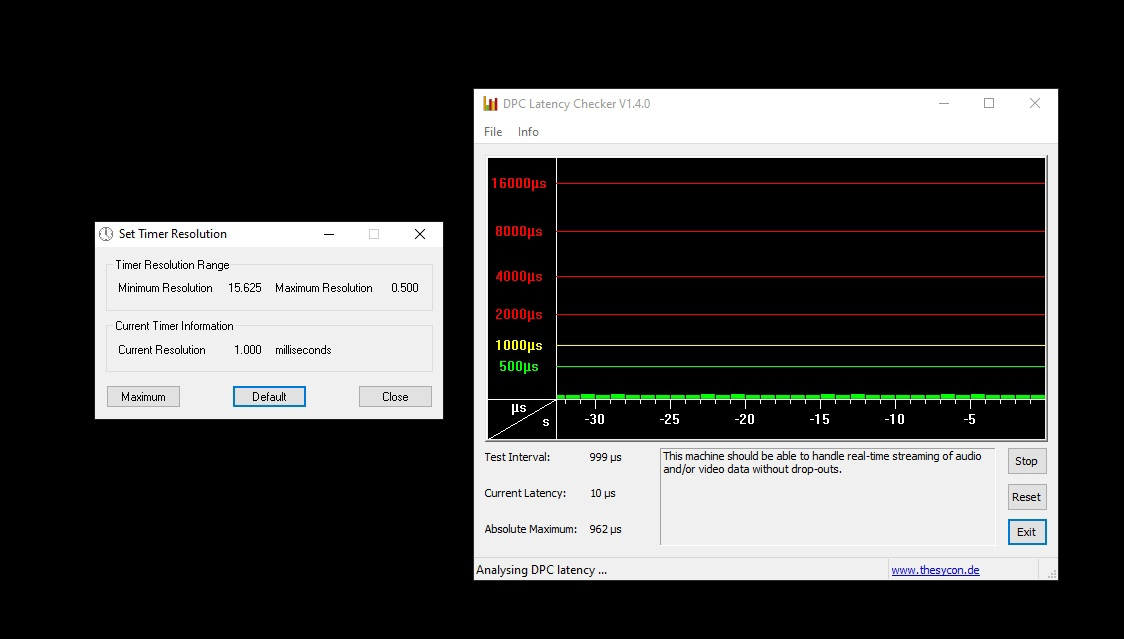This screenshot has height=639, width=1124.
Task: Close Set Timer Resolution using title bar X
Action: pos(420,234)
